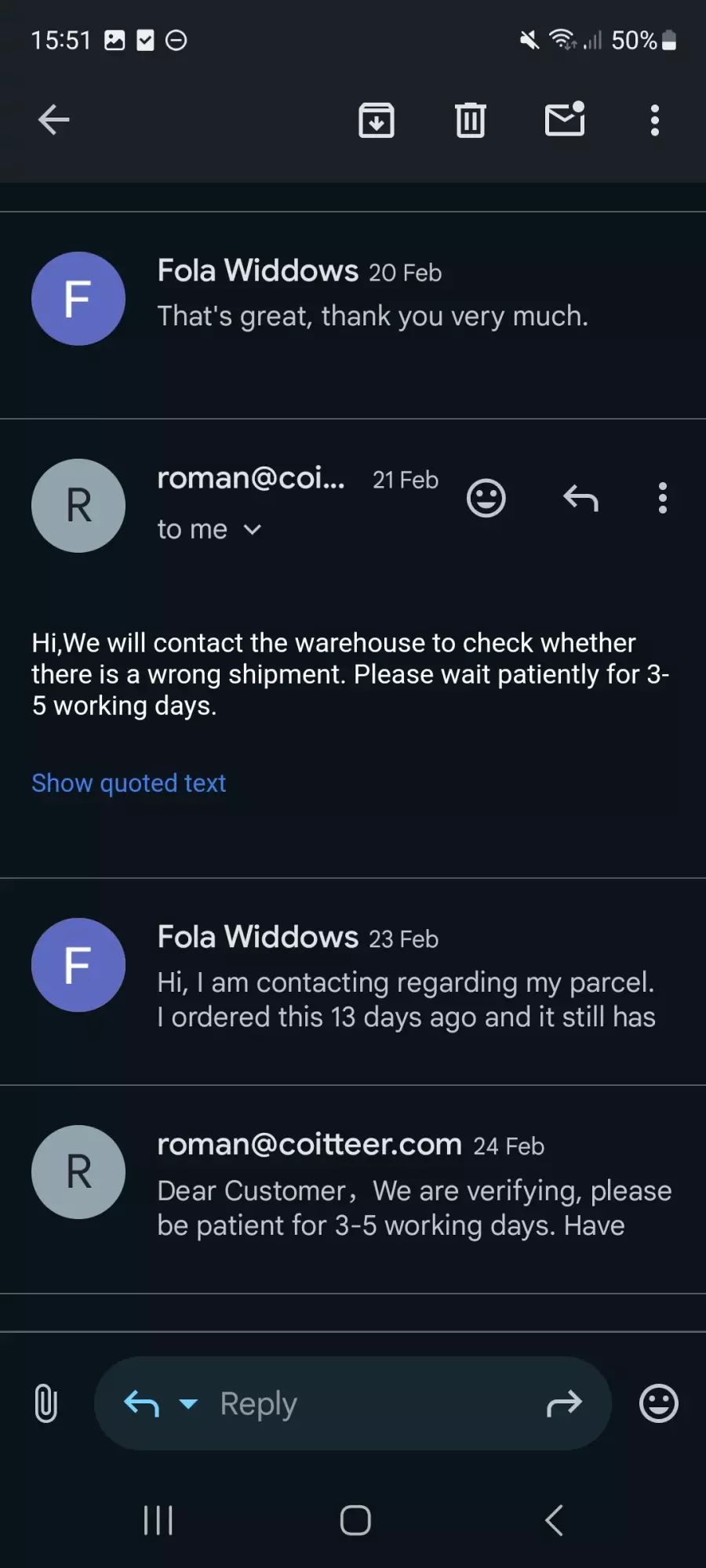Forward the email using the right arrow
The height and width of the screenshot is (1568, 706).
coord(565,1403)
